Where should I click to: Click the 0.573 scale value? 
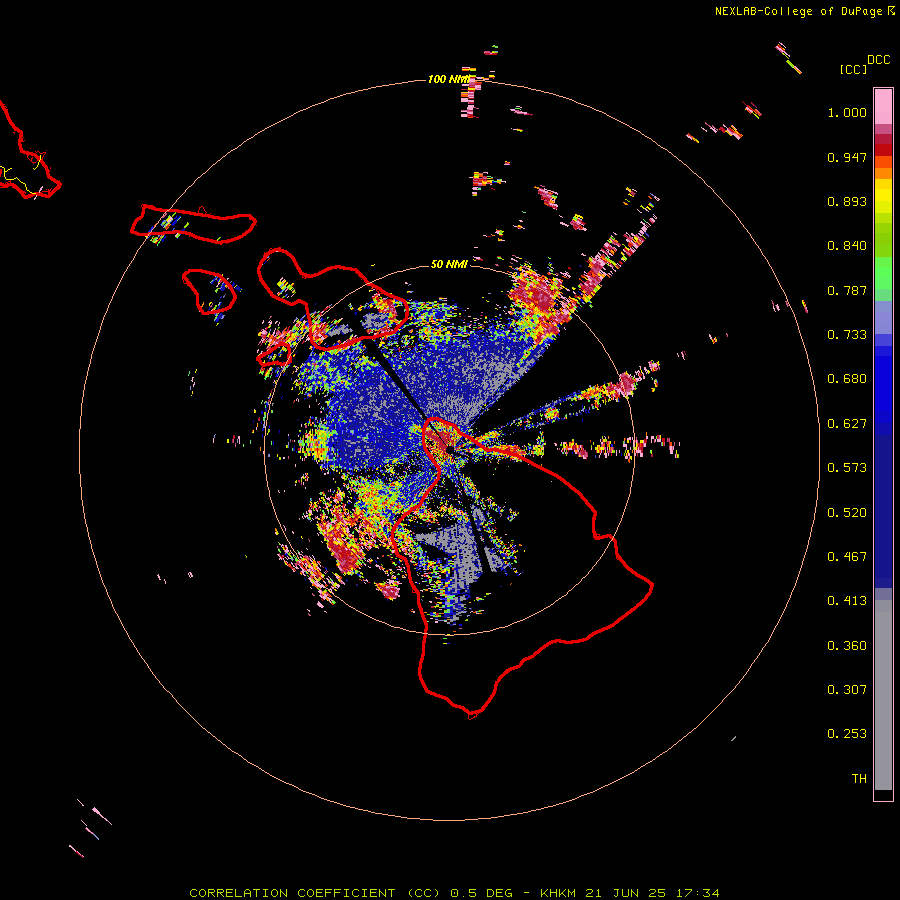coord(847,468)
